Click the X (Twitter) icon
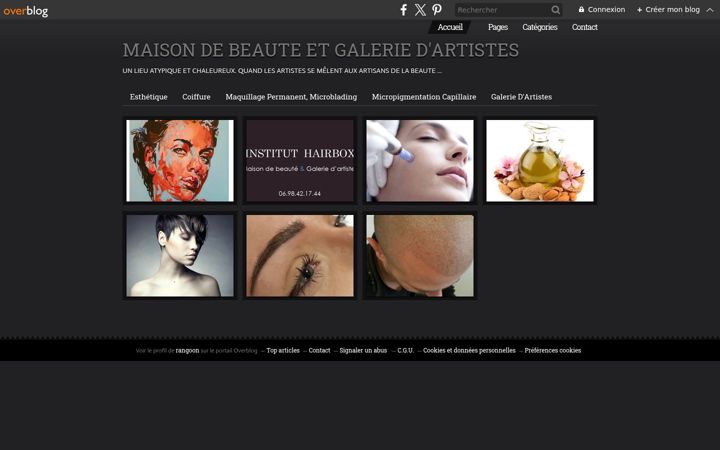The width and height of the screenshot is (720, 450). click(x=420, y=10)
